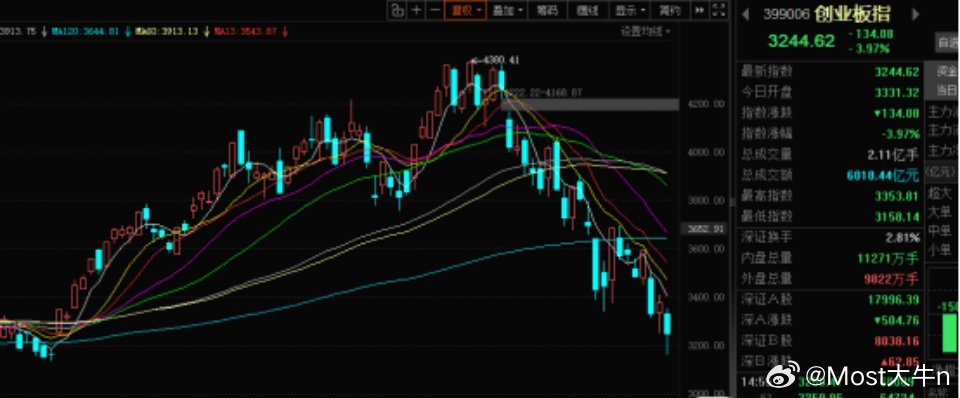This screenshot has height=398, width=960.
Task: Click the 简约 mode button
Action: click(x=670, y=10)
